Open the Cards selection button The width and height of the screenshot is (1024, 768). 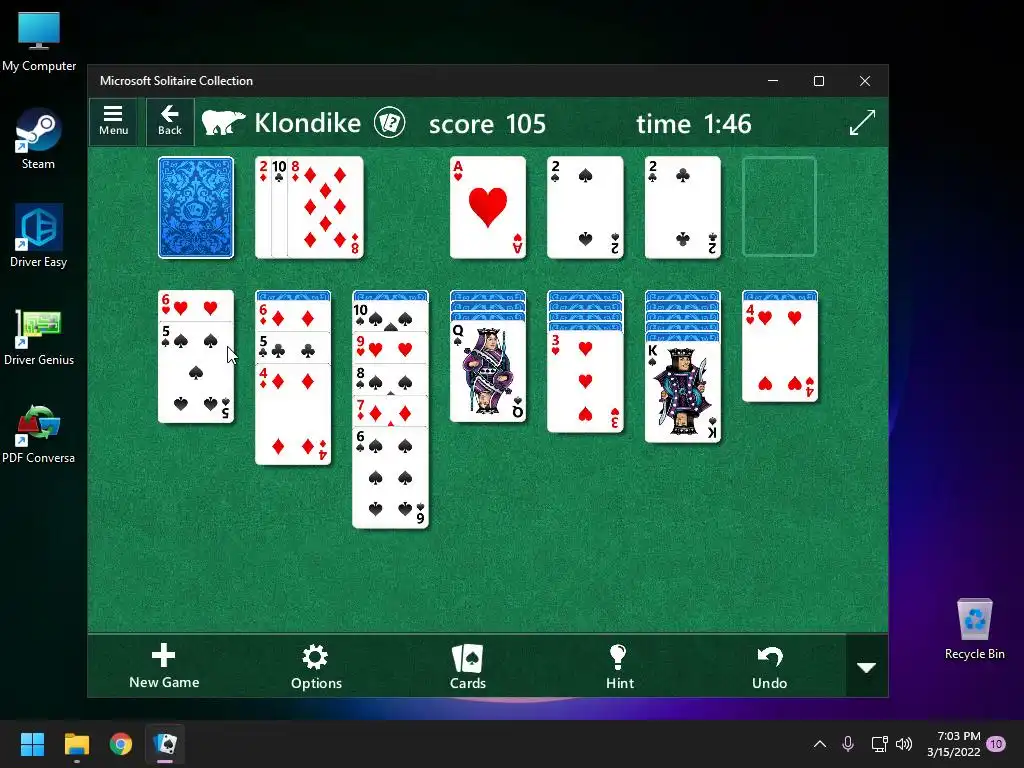tap(468, 666)
